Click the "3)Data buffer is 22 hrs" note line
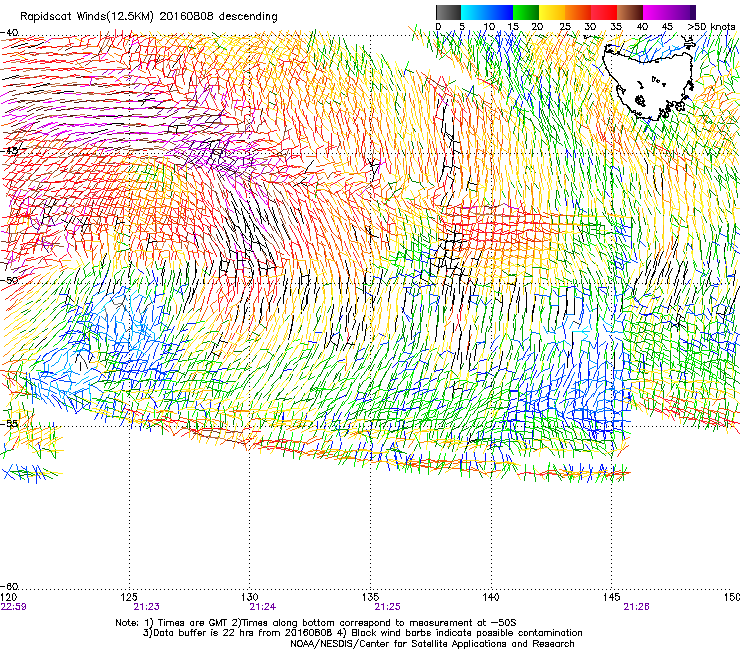 coord(362,633)
